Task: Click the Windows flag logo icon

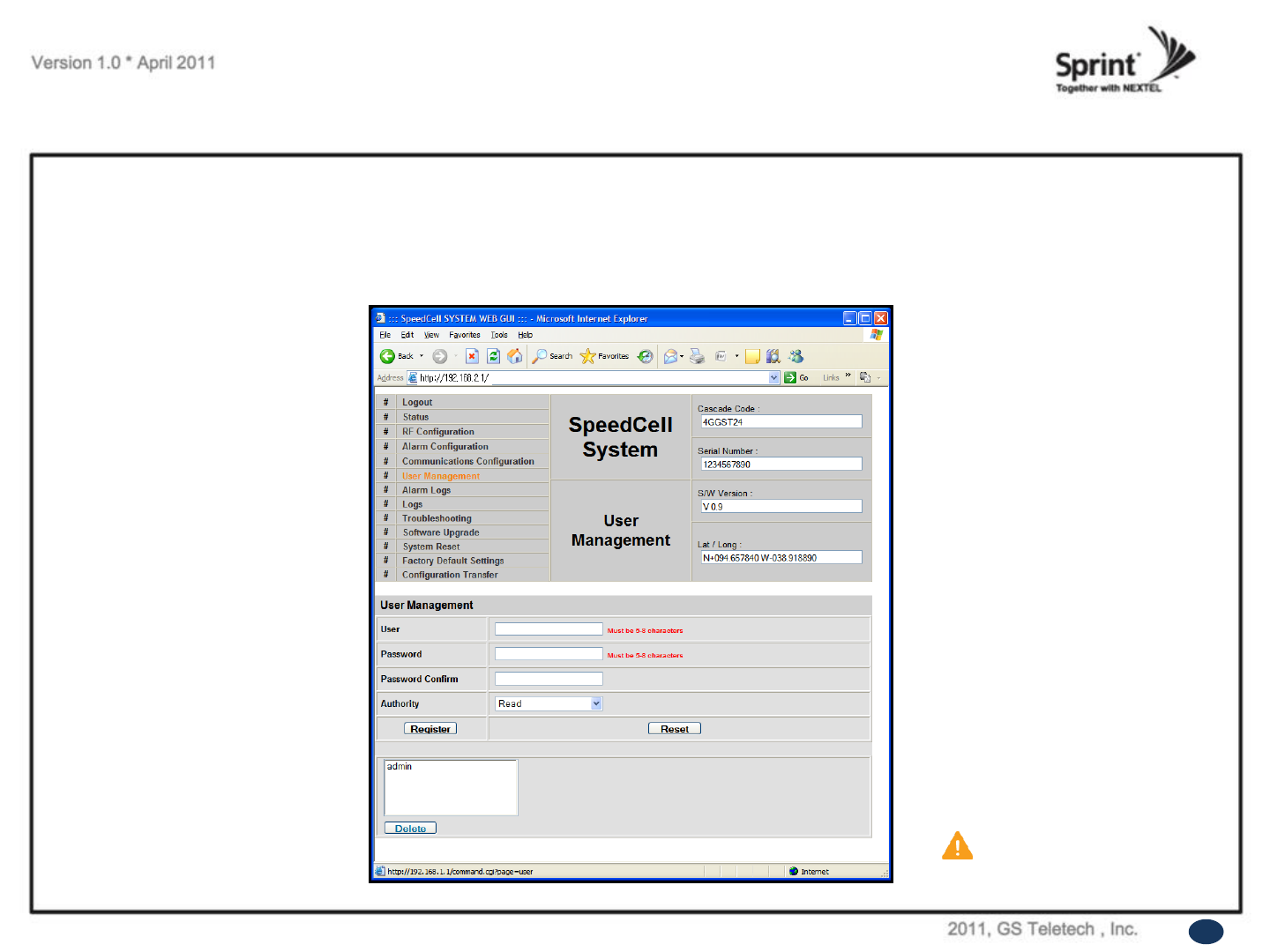Action: [x=876, y=335]
